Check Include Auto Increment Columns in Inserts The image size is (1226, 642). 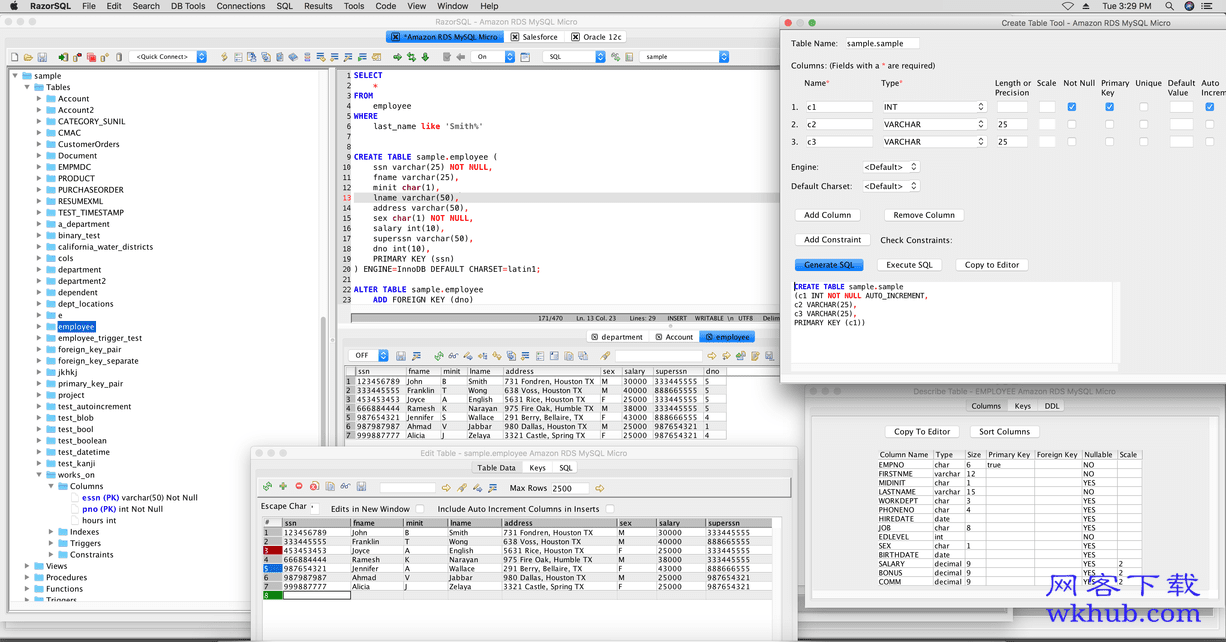click(x=610, y=509)
